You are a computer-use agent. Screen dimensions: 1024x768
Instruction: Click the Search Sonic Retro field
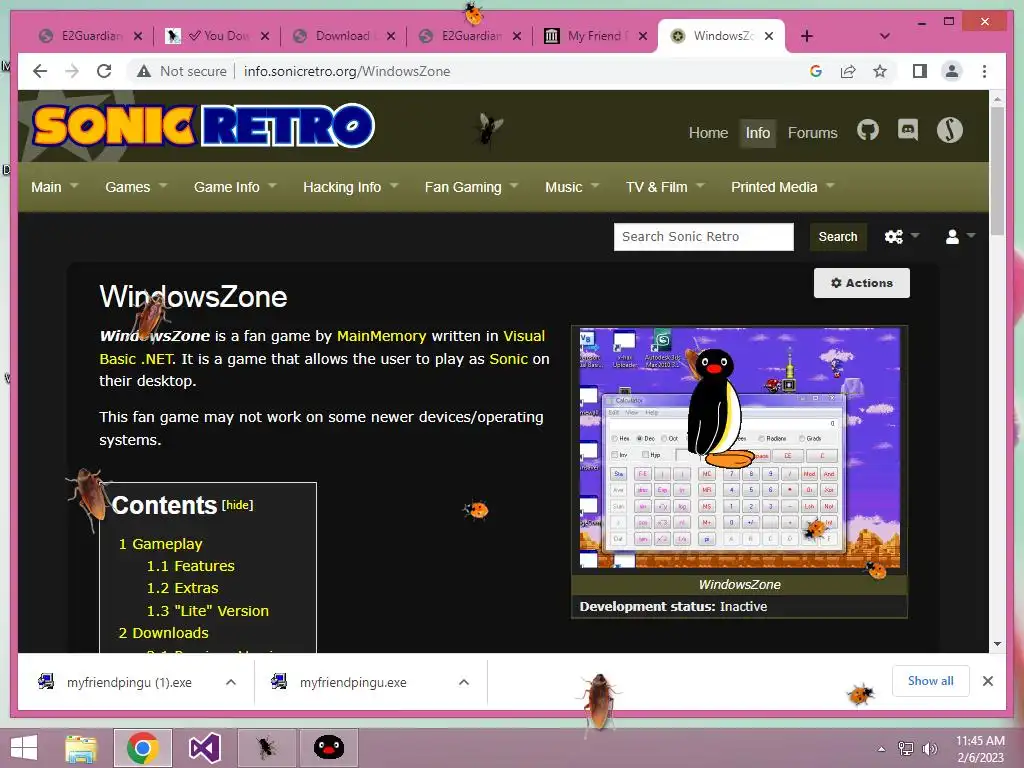pyautogui.click(x=703, y=236)
